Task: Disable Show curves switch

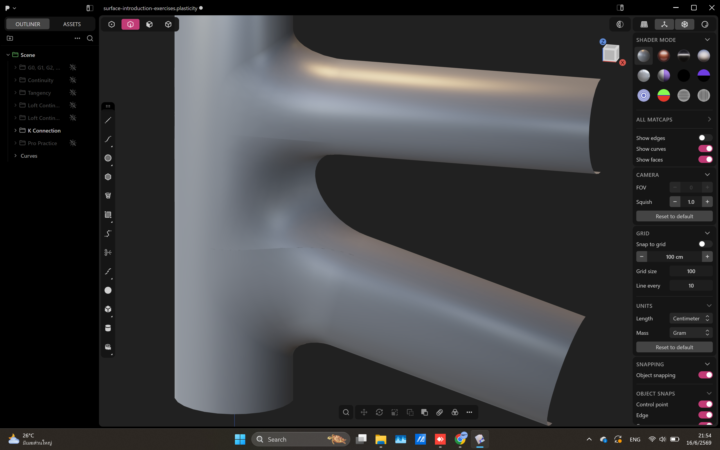Action: (705, 149)
